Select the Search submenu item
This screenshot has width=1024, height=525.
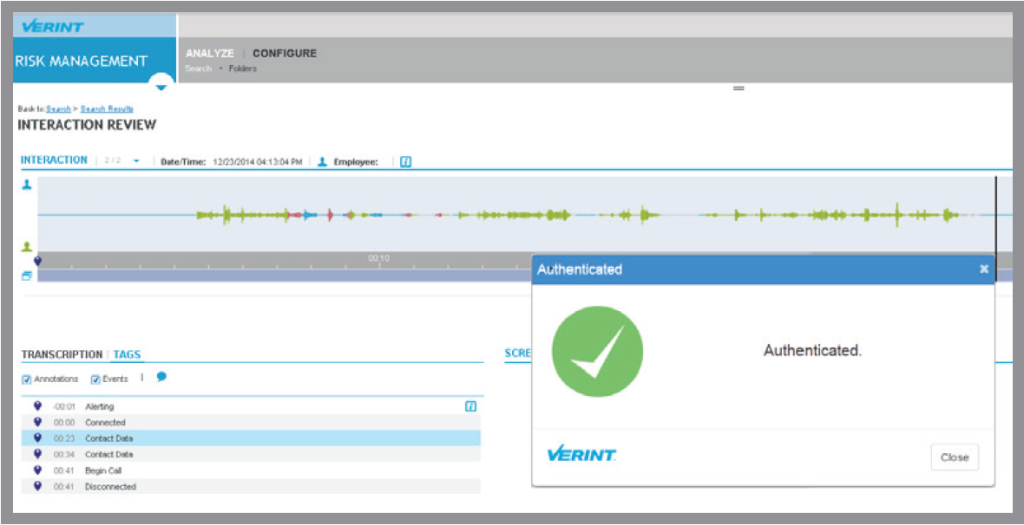pos(199,69)
